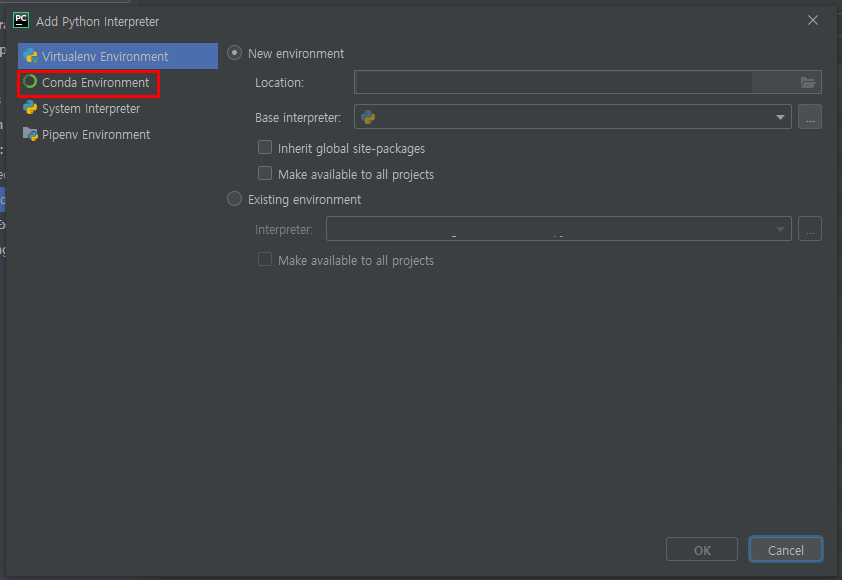Viewport: 842px width, 580px height.
Task: Choose the Existing environment radio button
Action: 234,199
